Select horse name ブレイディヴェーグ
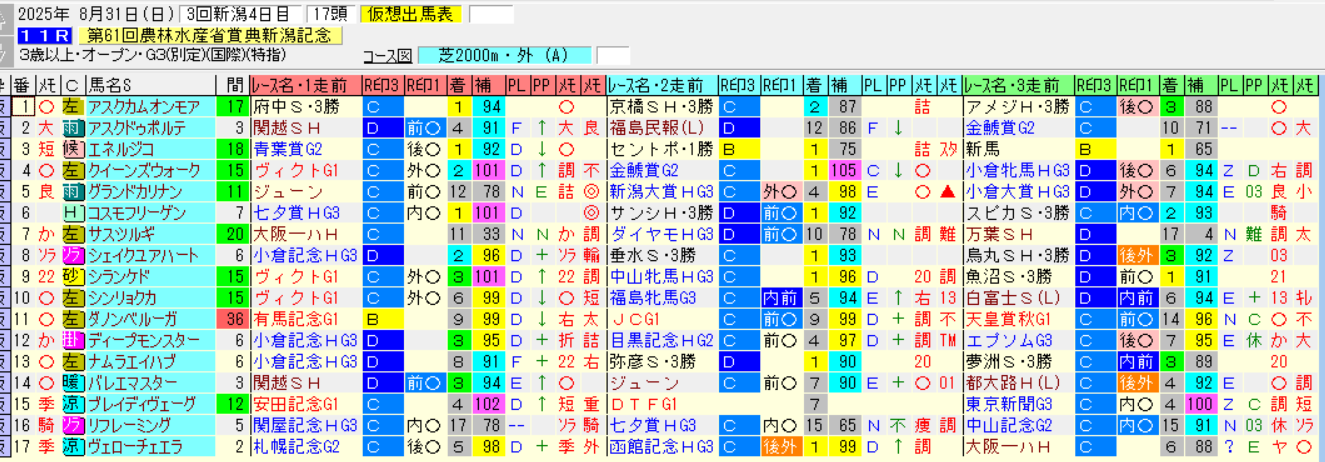The image size is (1325, 462). (x=152, y=404)
